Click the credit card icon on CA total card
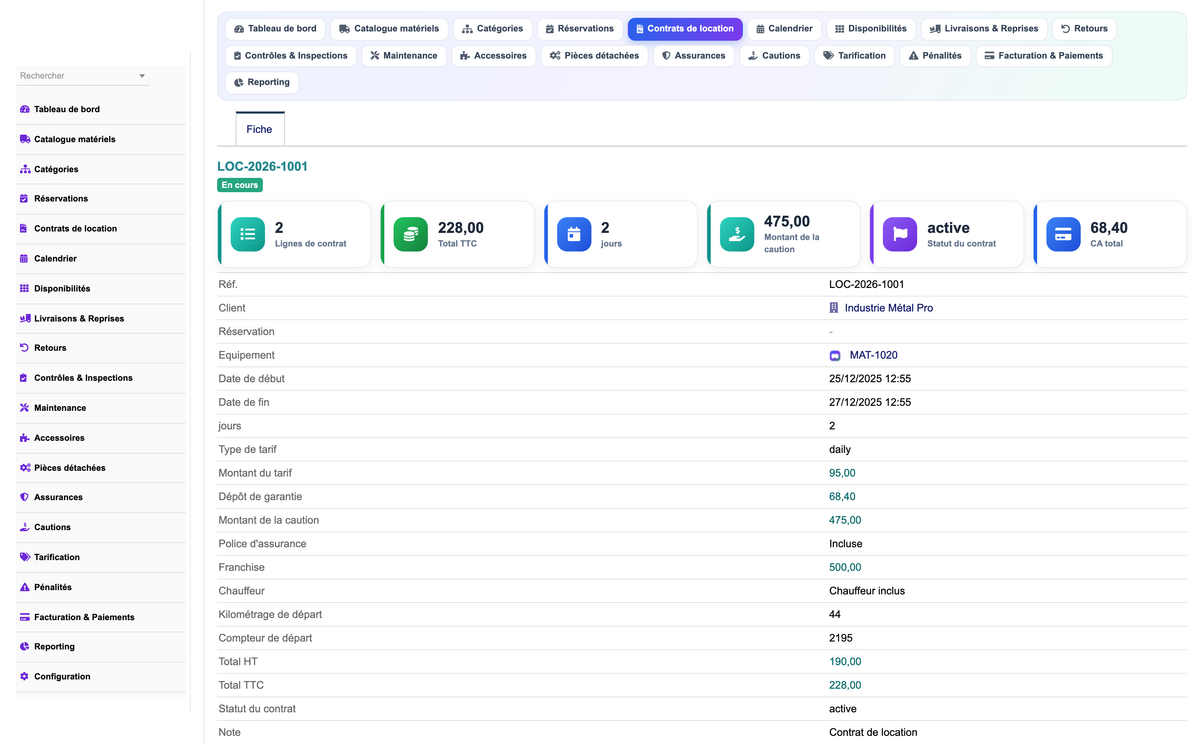 1063,235
